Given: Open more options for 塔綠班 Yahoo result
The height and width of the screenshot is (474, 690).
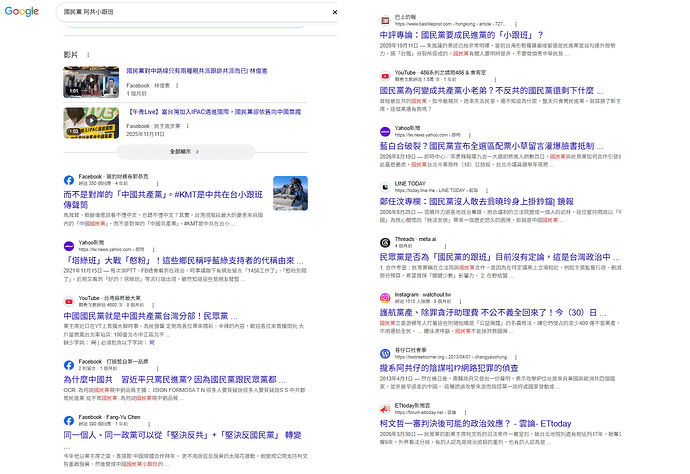Looking at the screenshot, I should point(153,250).
